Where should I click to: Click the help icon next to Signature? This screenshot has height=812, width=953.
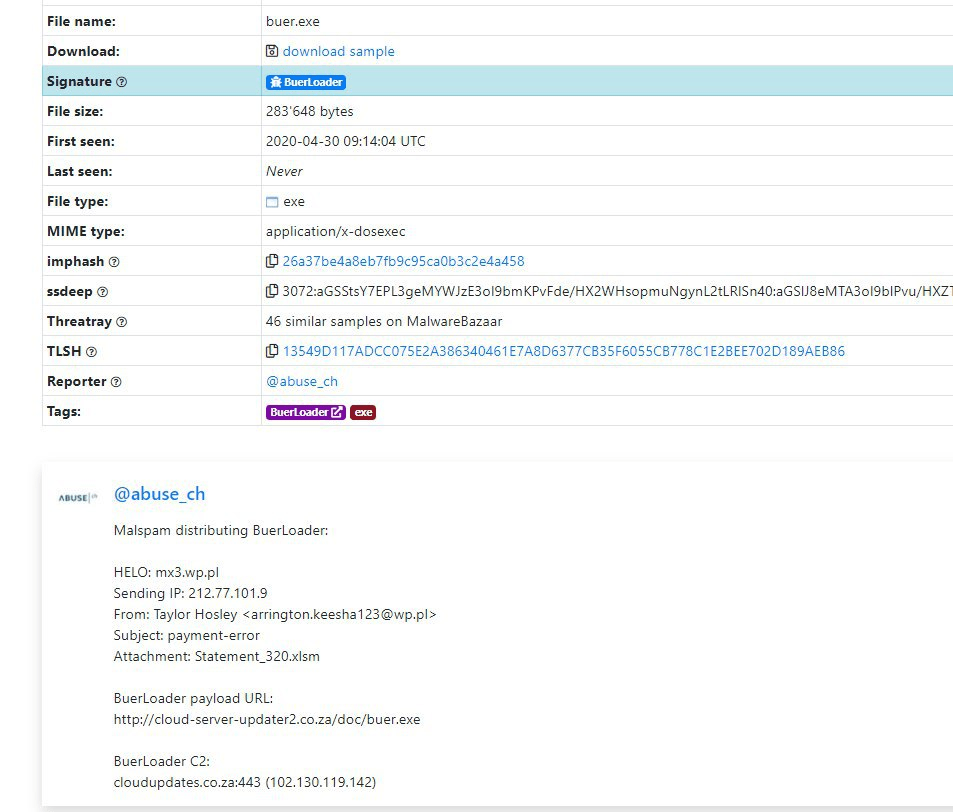122,82
